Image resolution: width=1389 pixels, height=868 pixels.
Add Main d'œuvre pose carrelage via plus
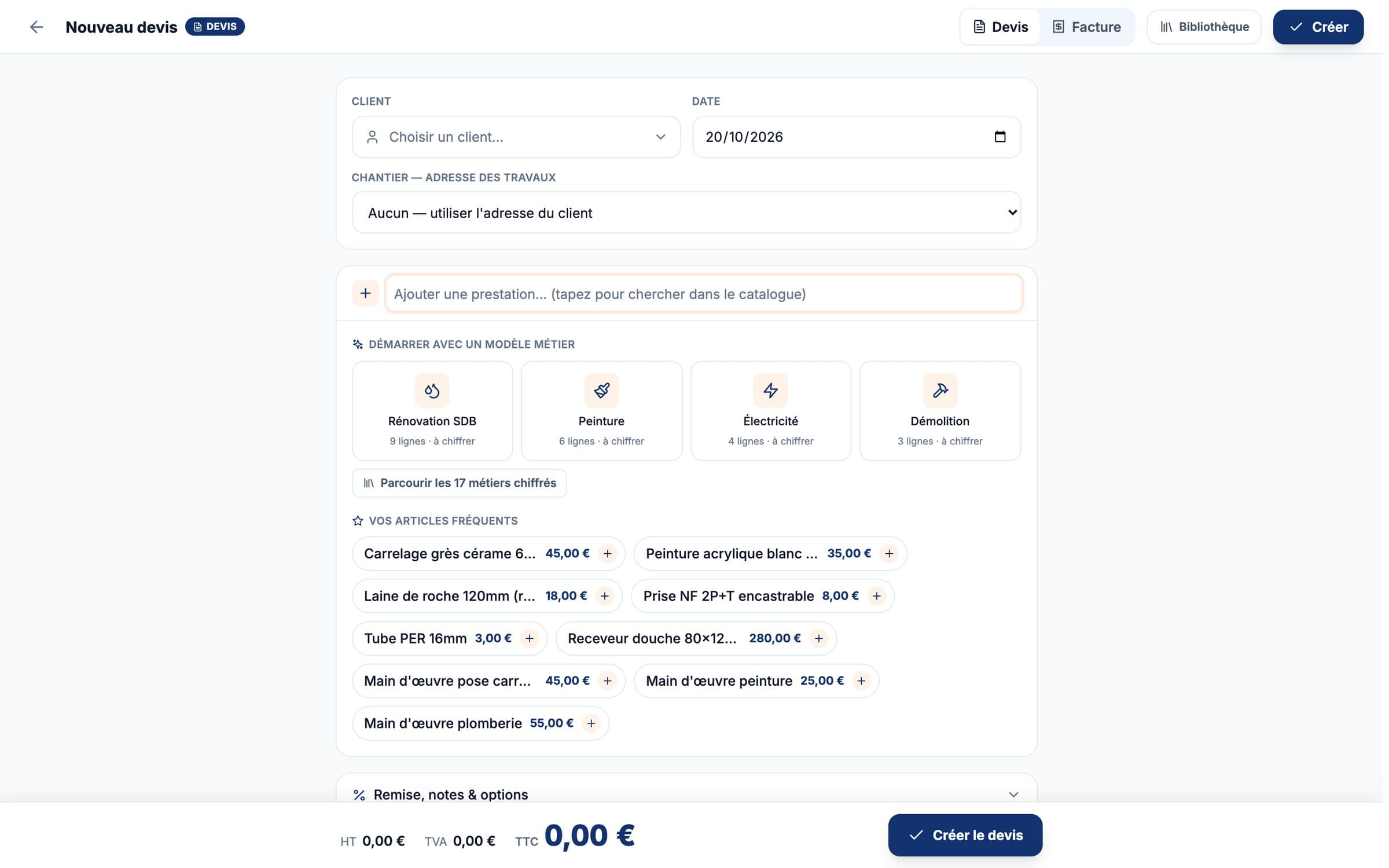[x=607, y=681]
